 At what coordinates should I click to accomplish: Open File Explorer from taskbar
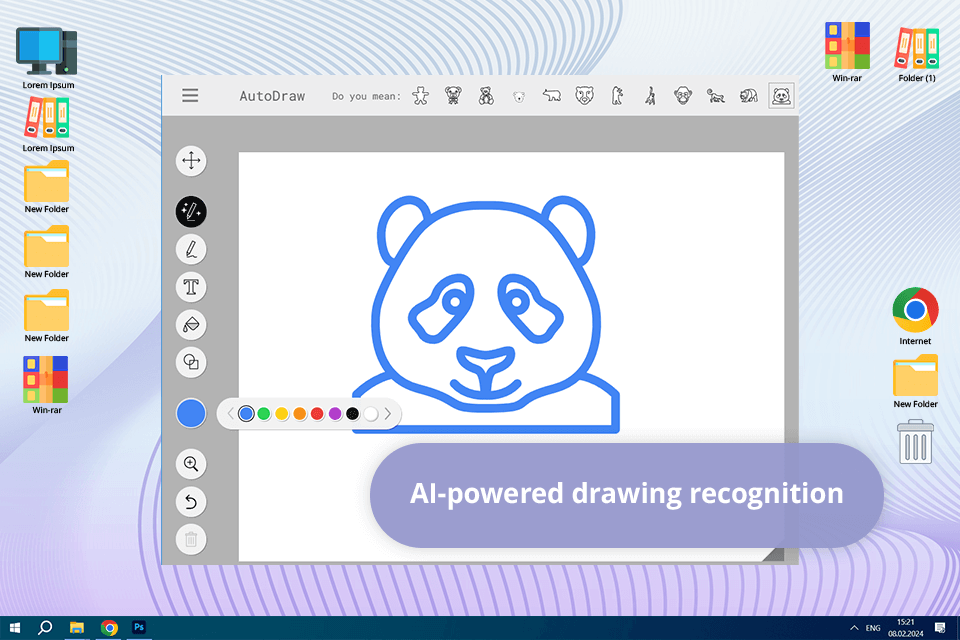(x=77, y=628)
